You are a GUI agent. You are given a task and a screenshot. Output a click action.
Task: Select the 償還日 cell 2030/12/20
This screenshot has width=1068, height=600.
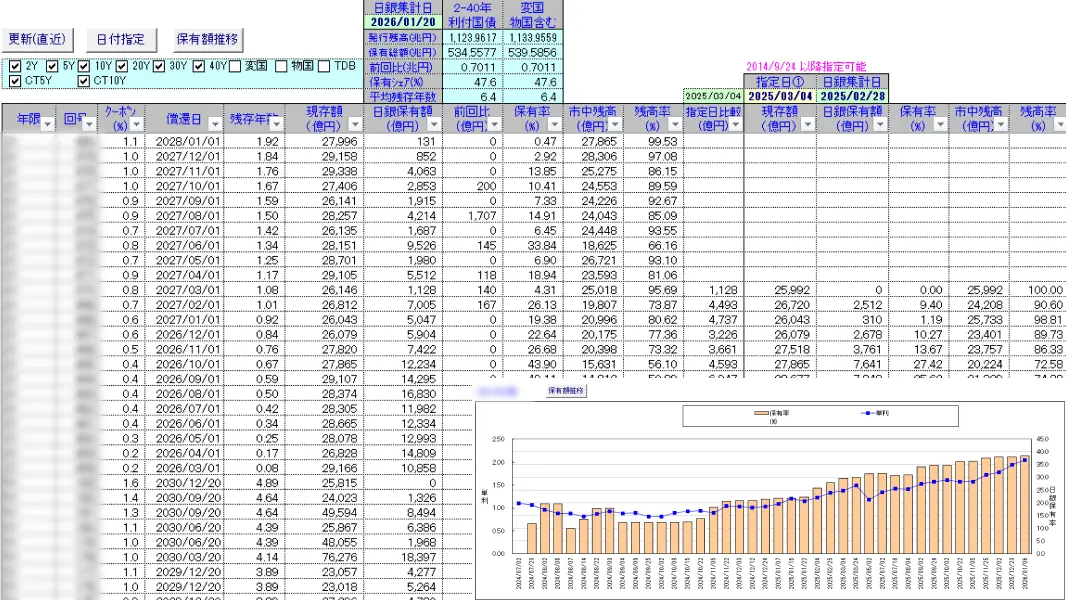click(185, 484)
